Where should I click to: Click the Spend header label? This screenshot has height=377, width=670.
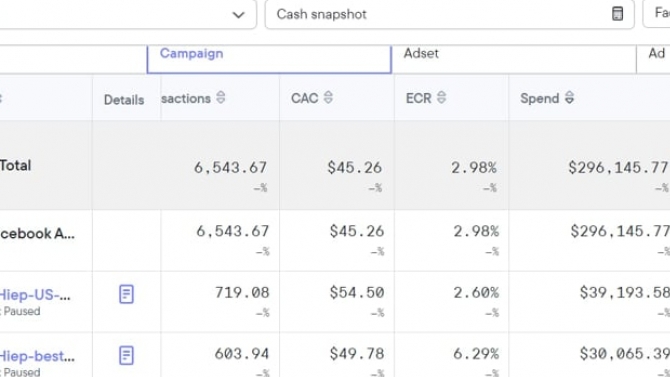pyautogui.click(x=540, y=98)
